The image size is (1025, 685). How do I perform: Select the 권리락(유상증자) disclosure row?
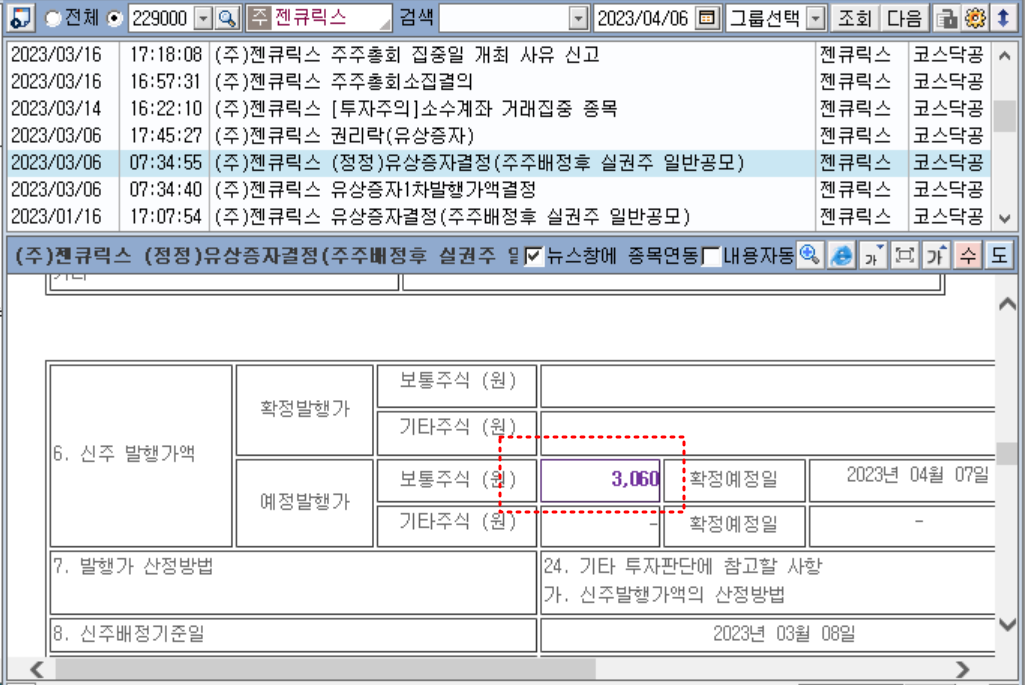point(499,135)
